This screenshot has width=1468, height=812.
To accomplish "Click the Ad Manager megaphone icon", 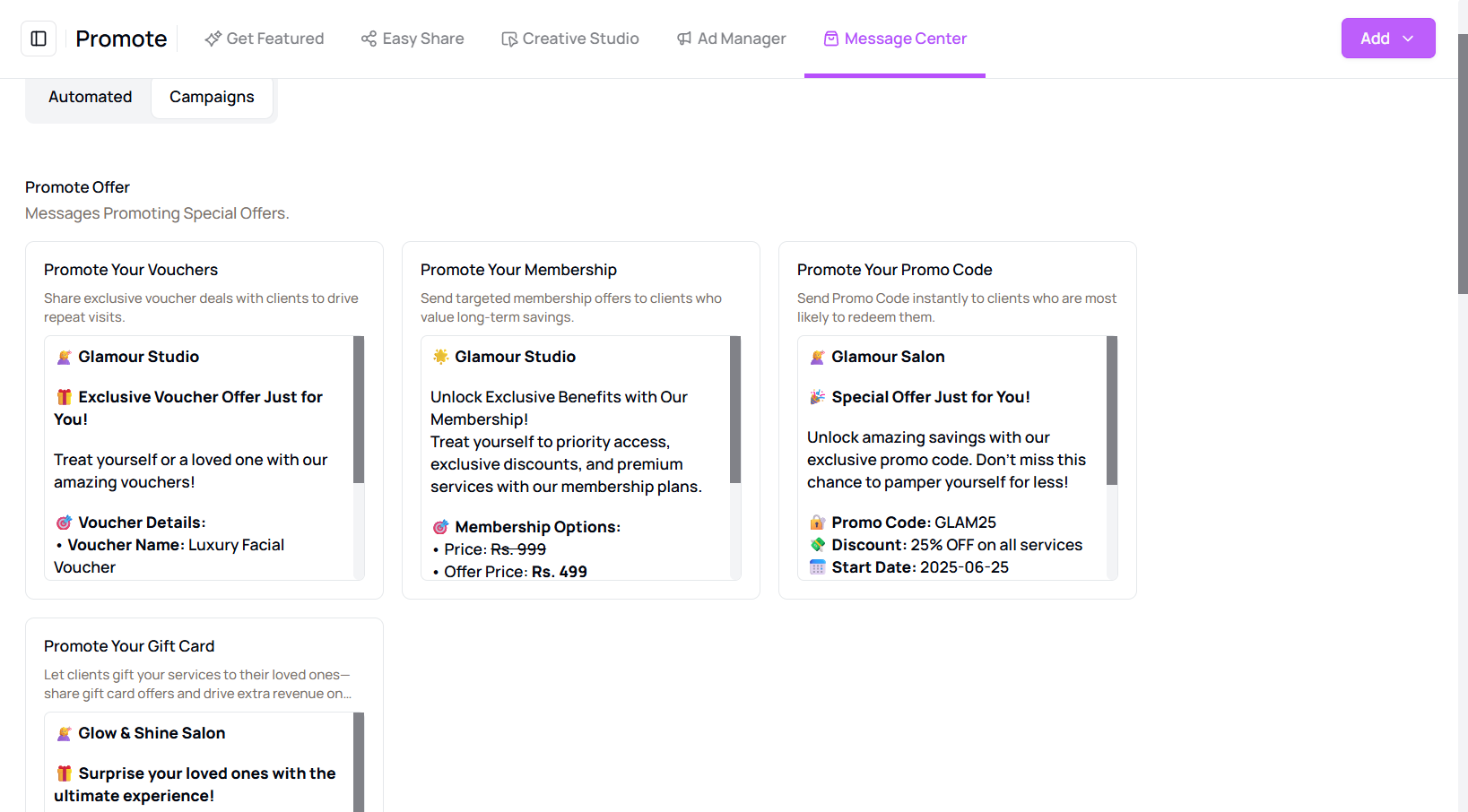I will 684,39.
